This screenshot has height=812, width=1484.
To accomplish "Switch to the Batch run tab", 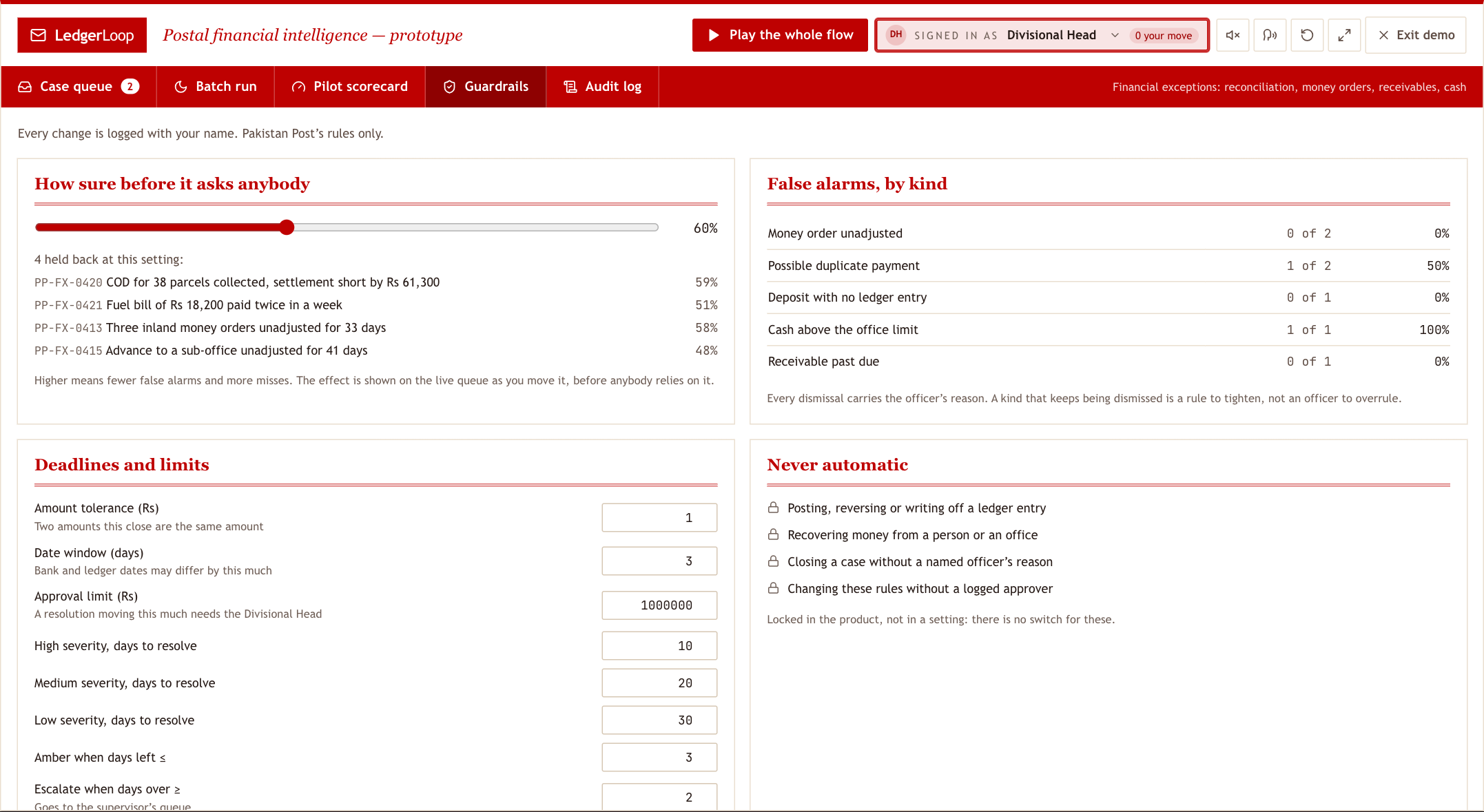I will tap(216, 86).
